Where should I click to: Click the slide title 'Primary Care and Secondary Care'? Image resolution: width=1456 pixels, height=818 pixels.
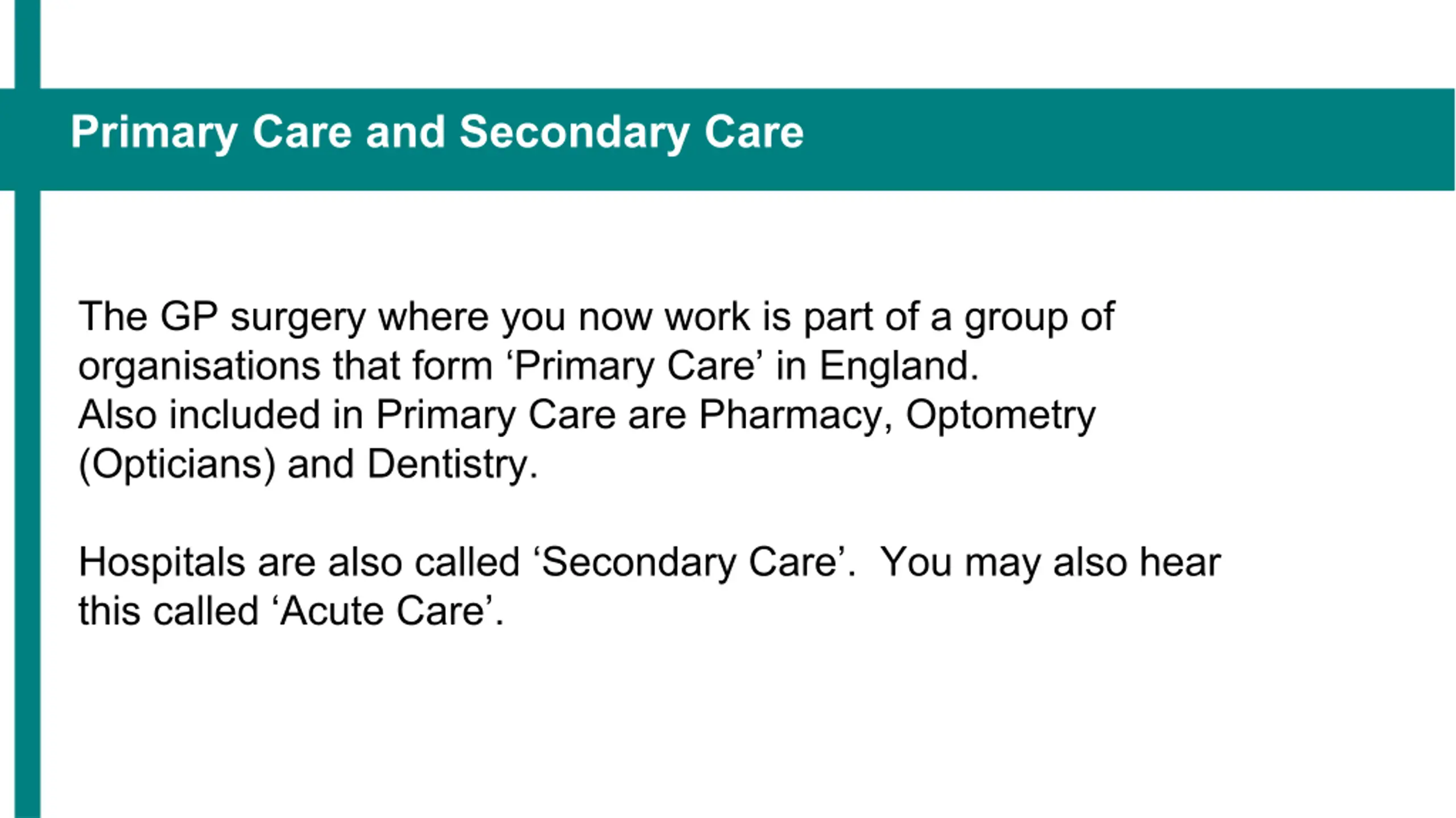coord(437,132)
